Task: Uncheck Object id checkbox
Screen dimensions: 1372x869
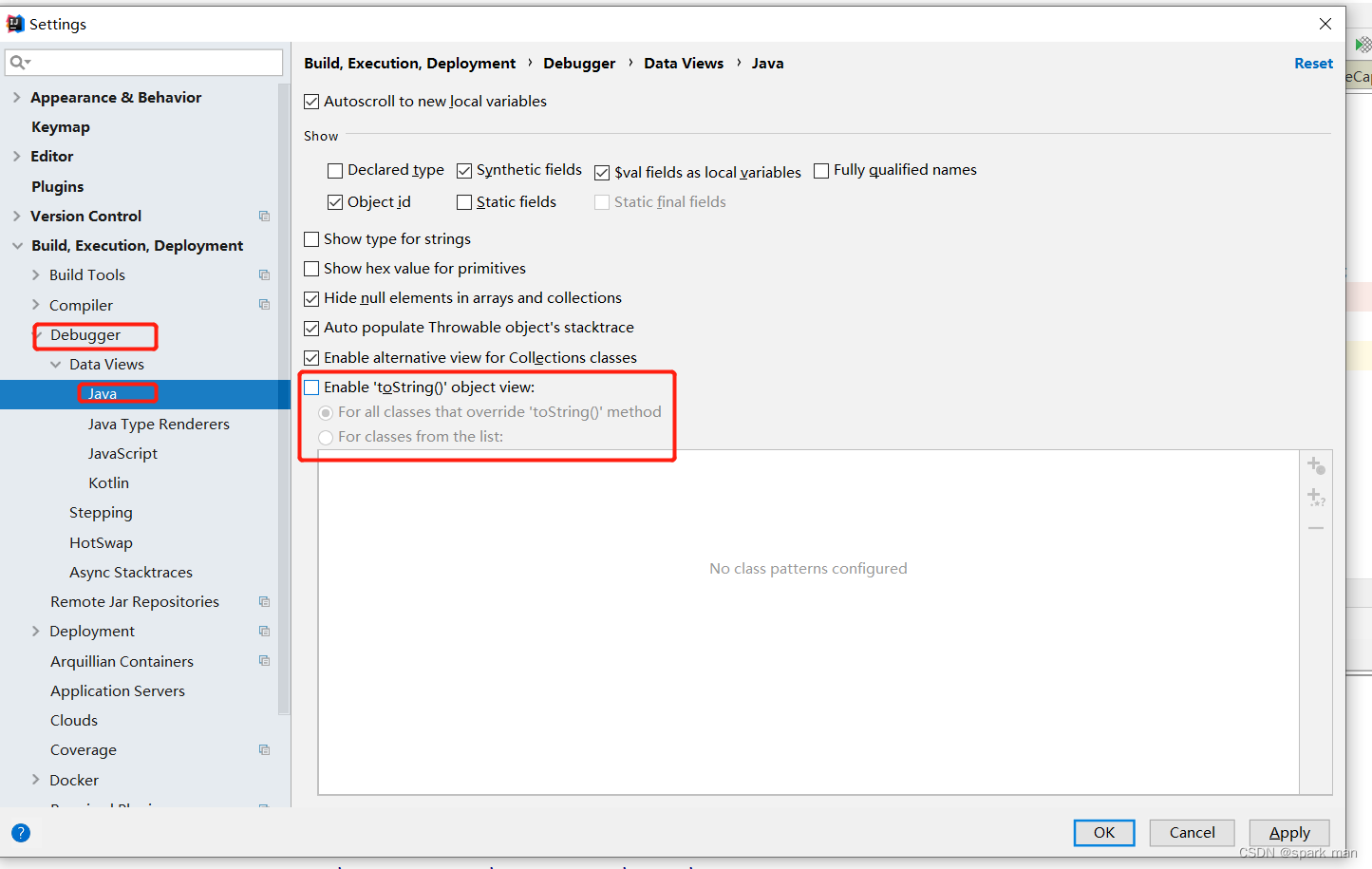Action: point(335,202)
